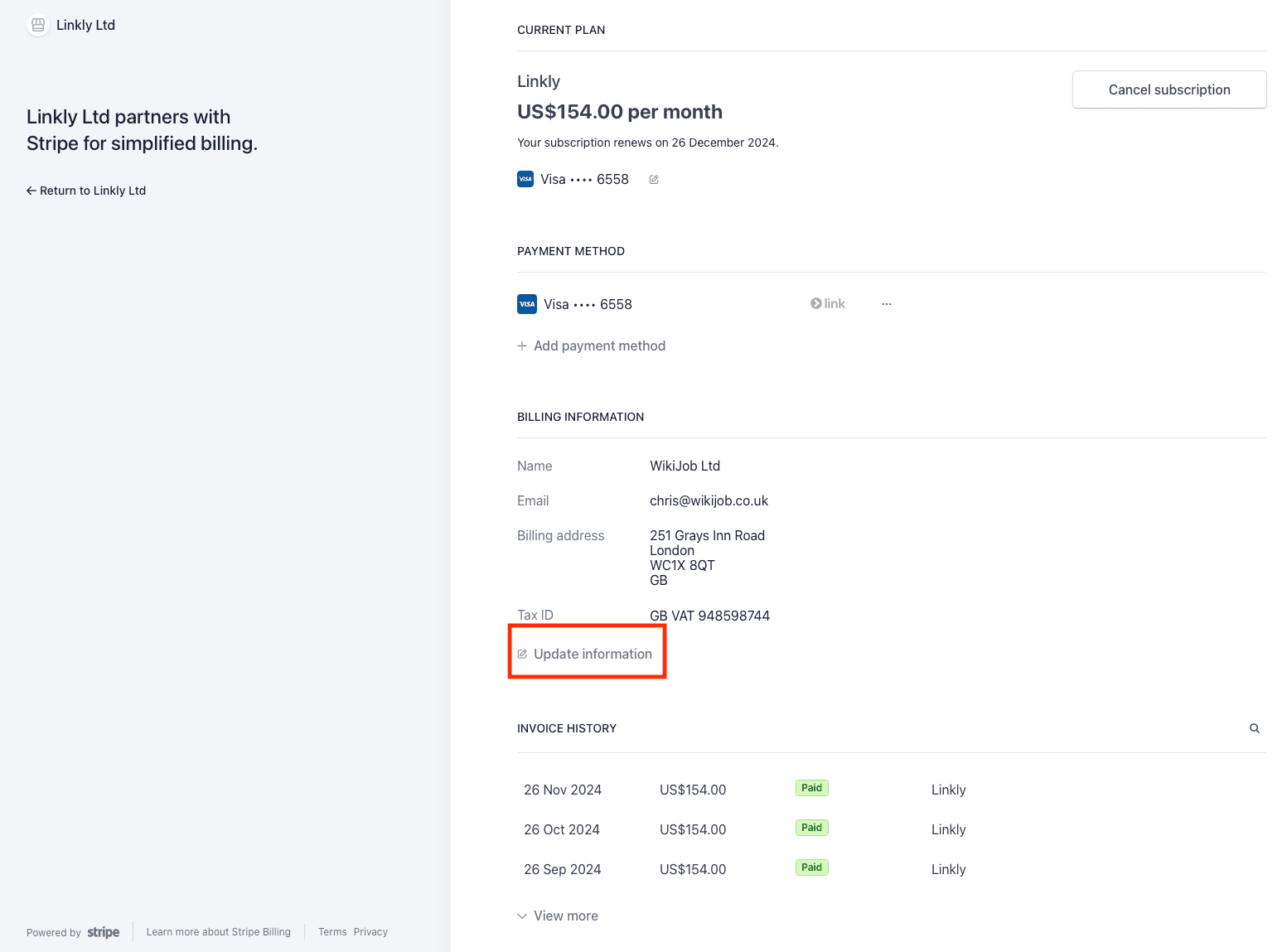This screenshot has height=952, width=1287.
Task: Click Learn more about Stripe Billing
Action: point(218,931)
